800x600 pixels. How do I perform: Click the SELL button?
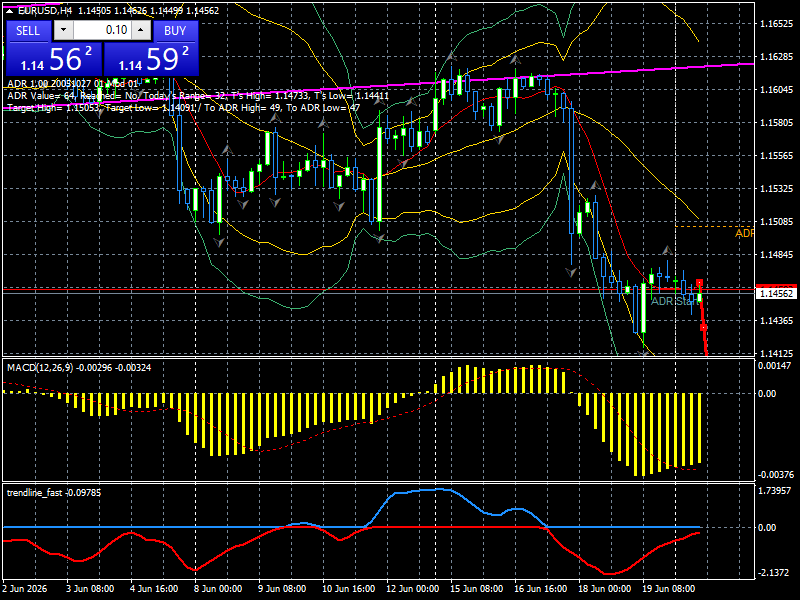click(28, 31)
